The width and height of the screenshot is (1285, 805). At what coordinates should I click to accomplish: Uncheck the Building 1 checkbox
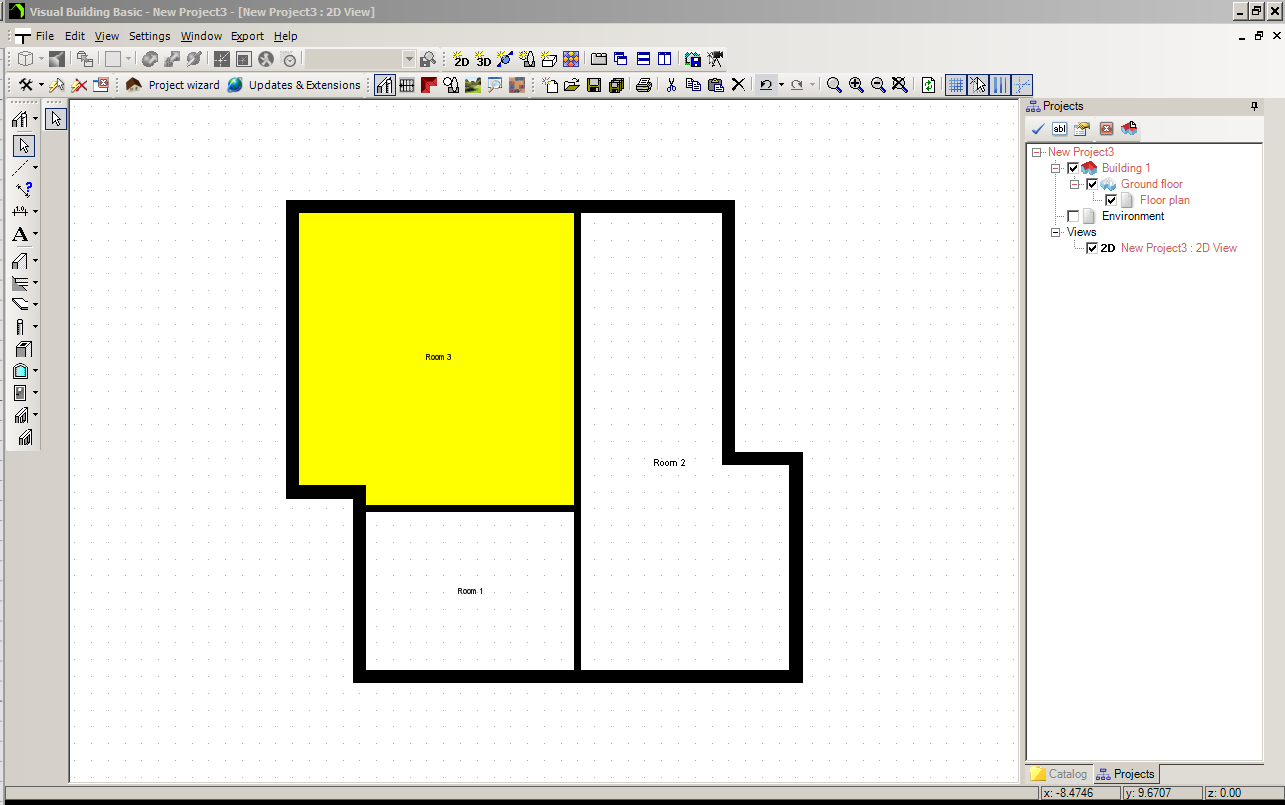[x=1073, y=168]
